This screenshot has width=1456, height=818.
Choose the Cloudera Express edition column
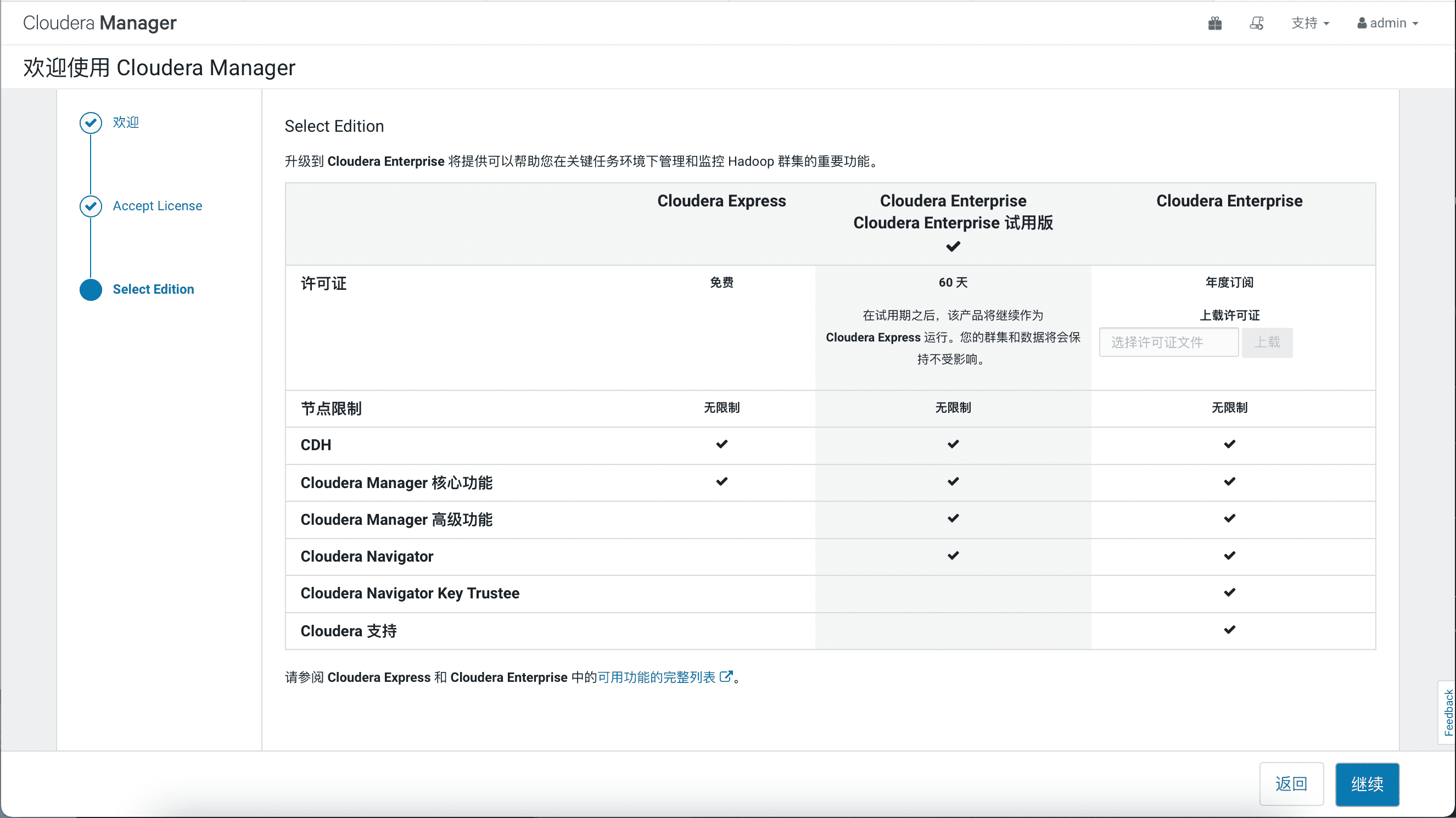point(721,201)
